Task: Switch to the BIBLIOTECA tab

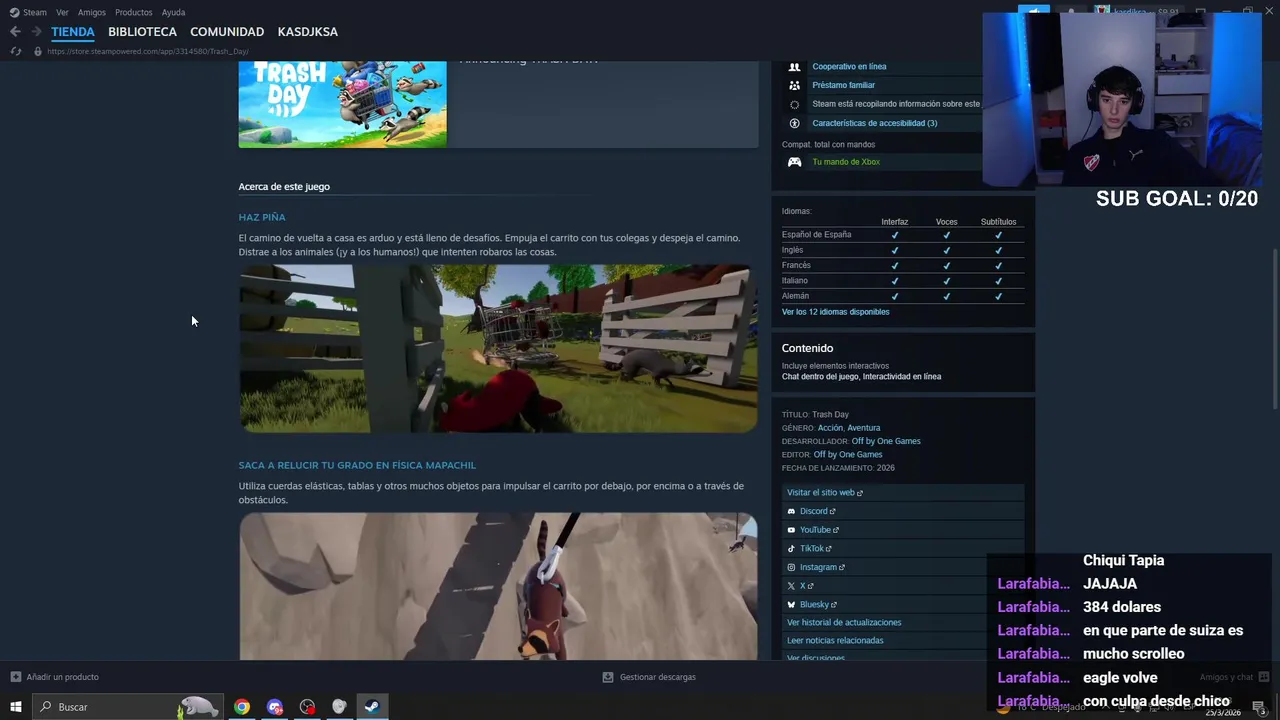Action: pyautogui.click(x=142, y=32)
